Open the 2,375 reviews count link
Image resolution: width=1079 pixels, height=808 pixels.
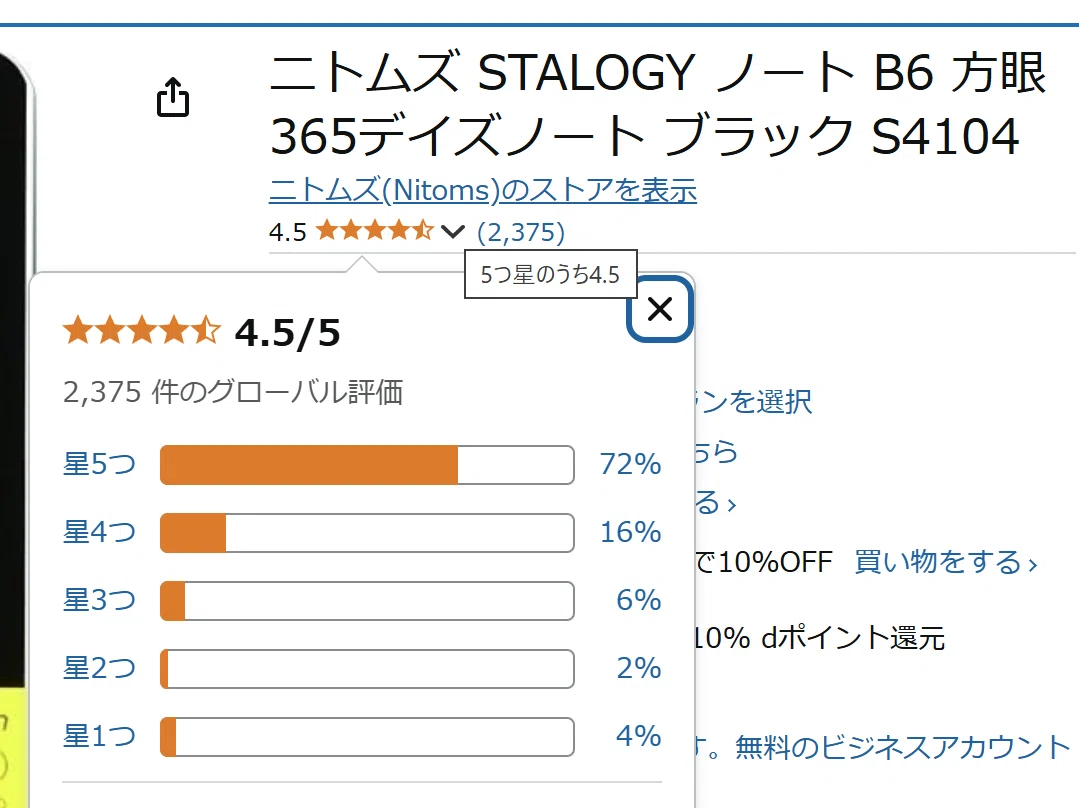pos(521,232)
